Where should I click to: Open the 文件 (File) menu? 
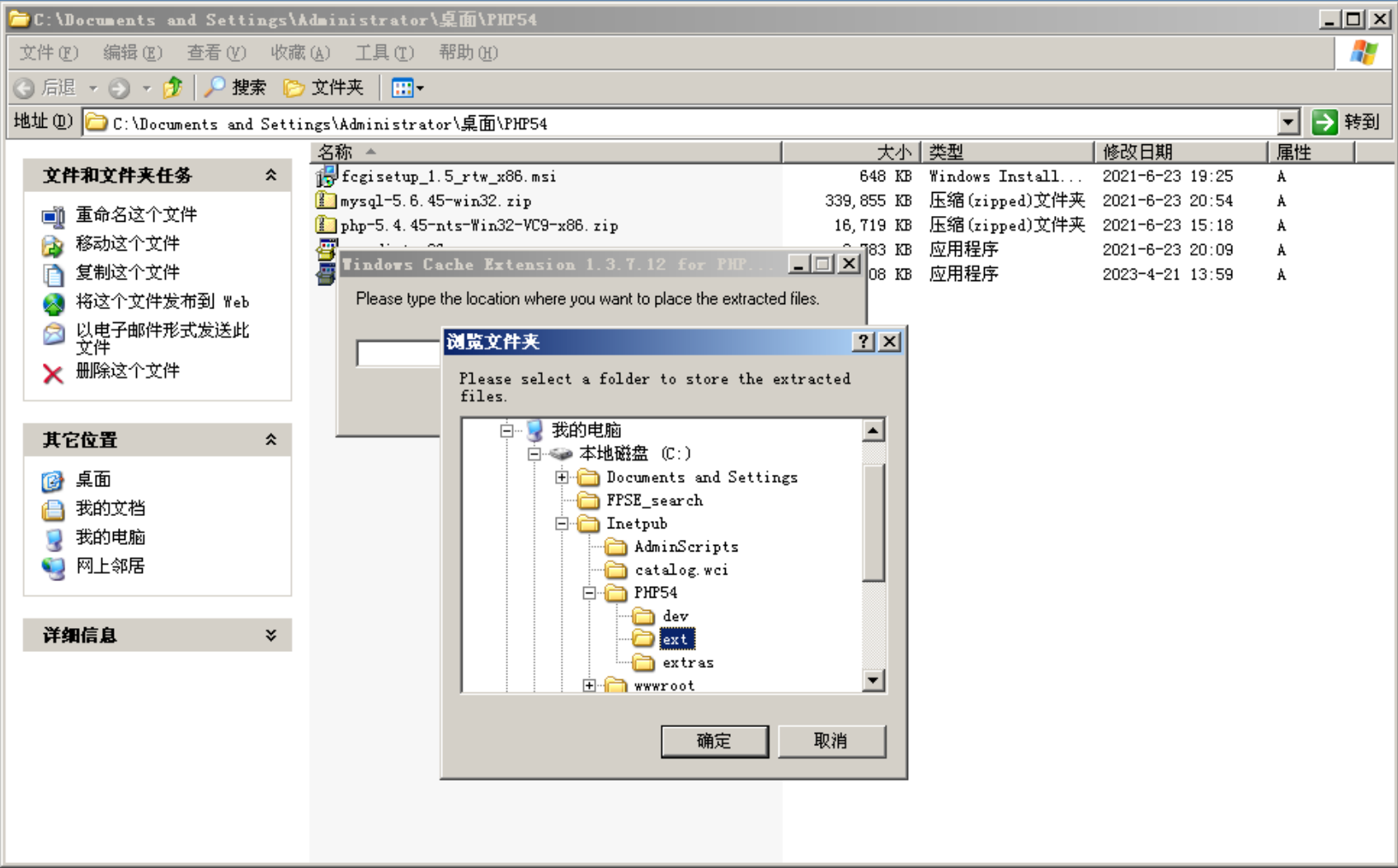click(x=49, y=53)
